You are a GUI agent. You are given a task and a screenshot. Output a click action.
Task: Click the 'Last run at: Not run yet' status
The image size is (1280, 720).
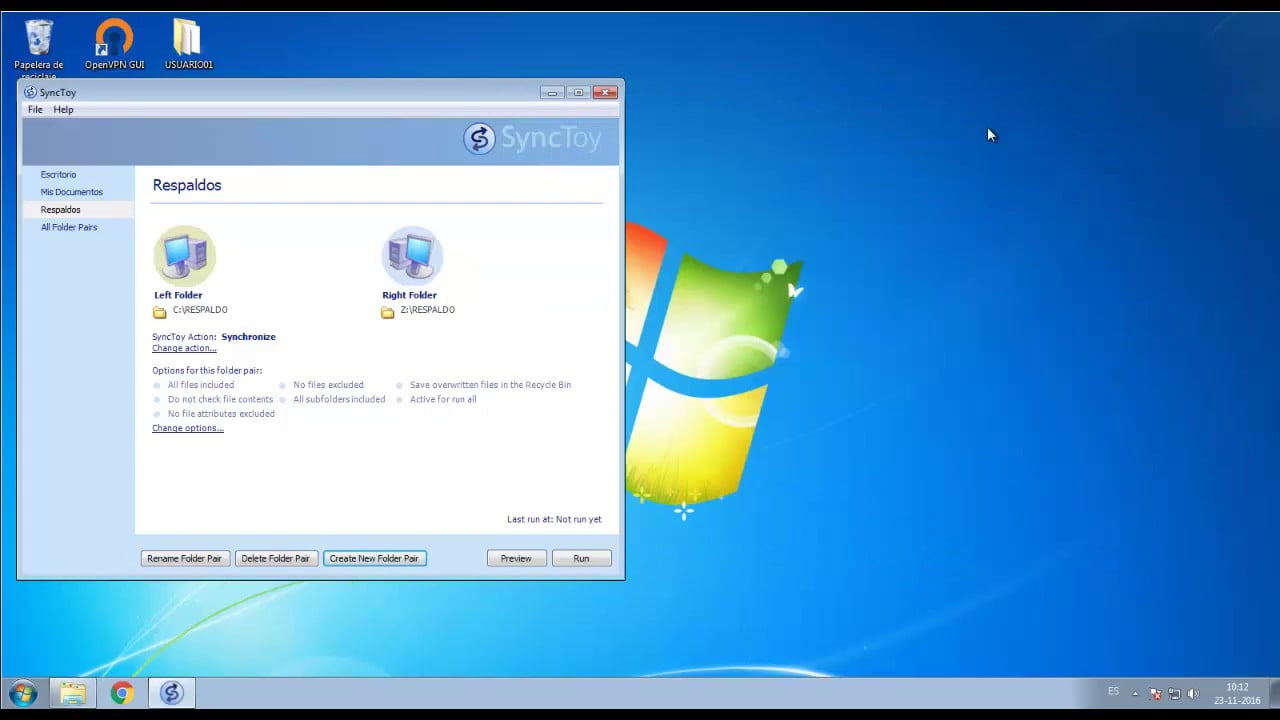(554, 520)
